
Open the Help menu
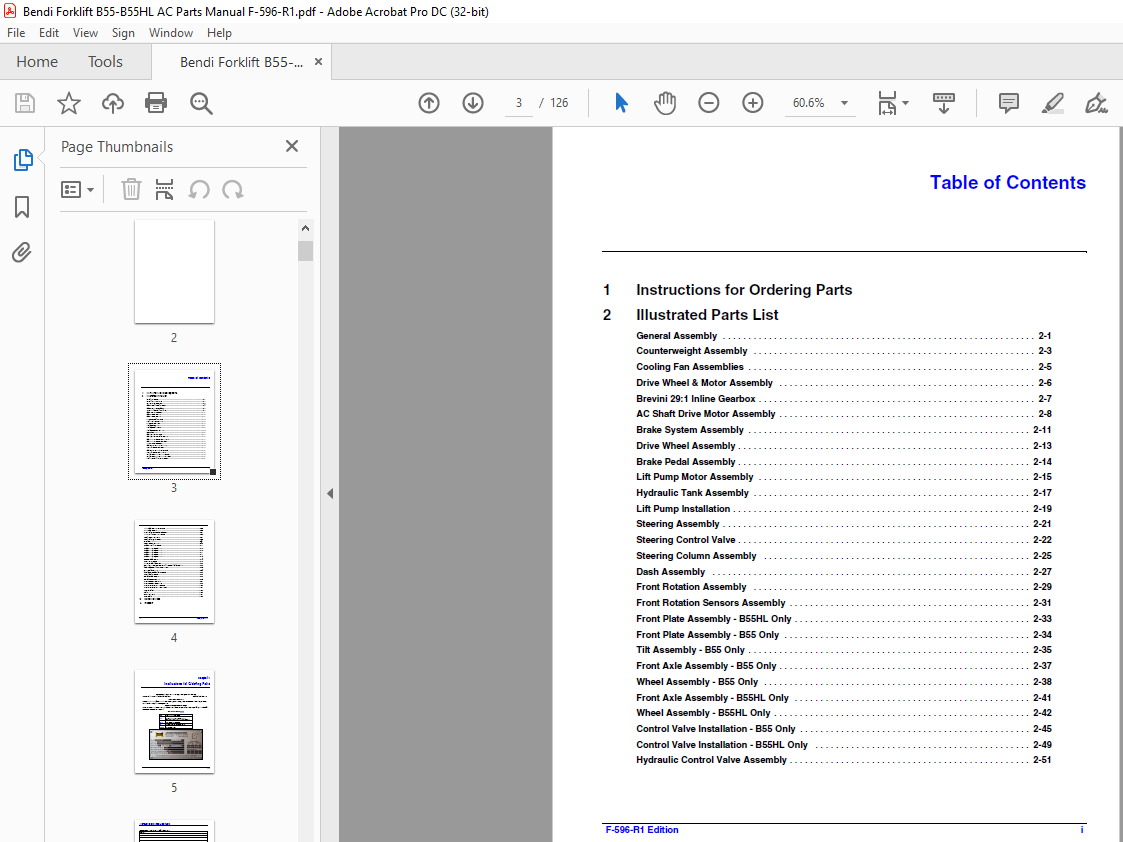pos(219,33)
